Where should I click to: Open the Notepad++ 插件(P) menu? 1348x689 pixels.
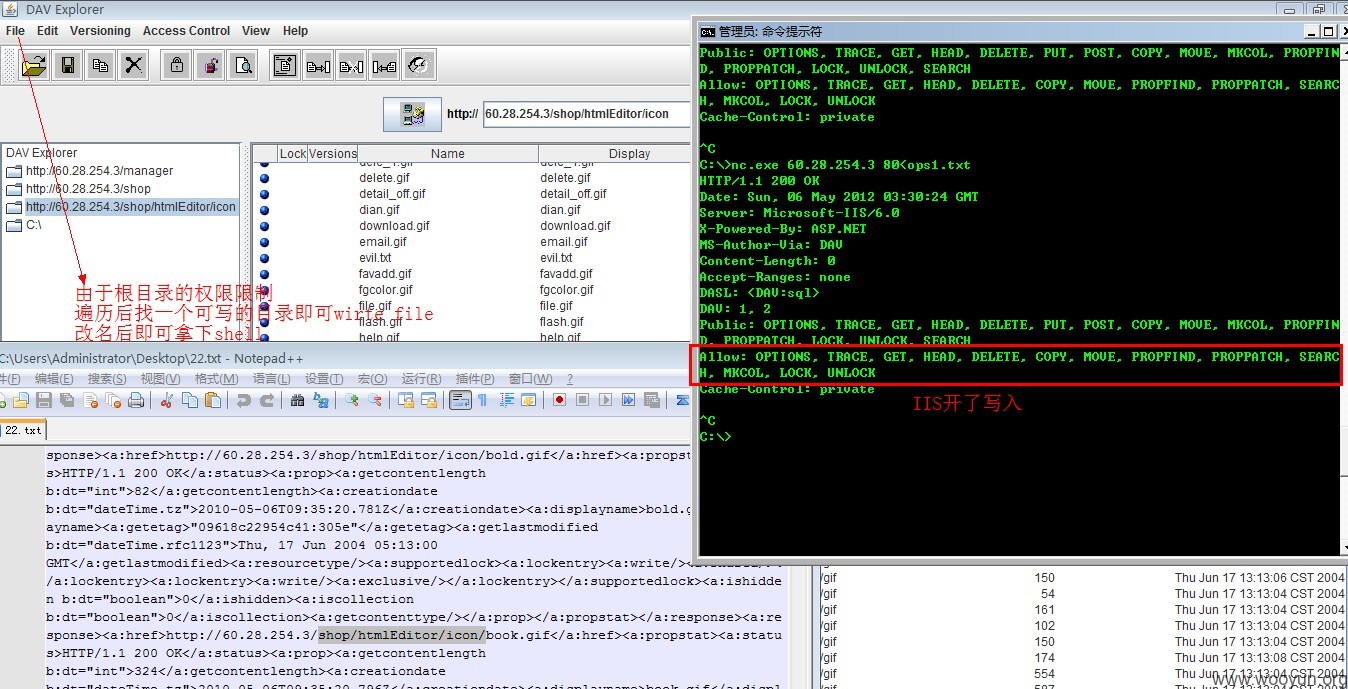click(475, 379)
